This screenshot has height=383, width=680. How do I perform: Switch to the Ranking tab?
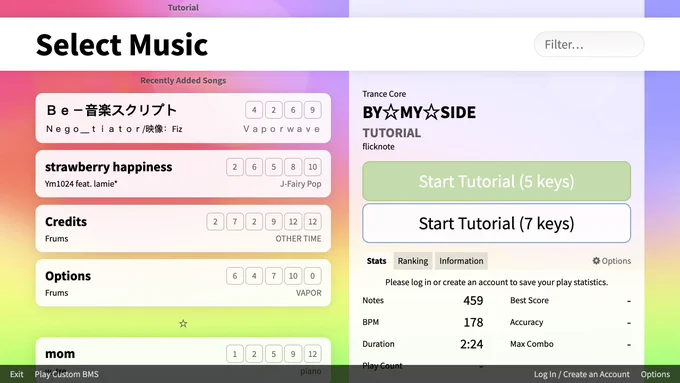(x=413, y=261)
